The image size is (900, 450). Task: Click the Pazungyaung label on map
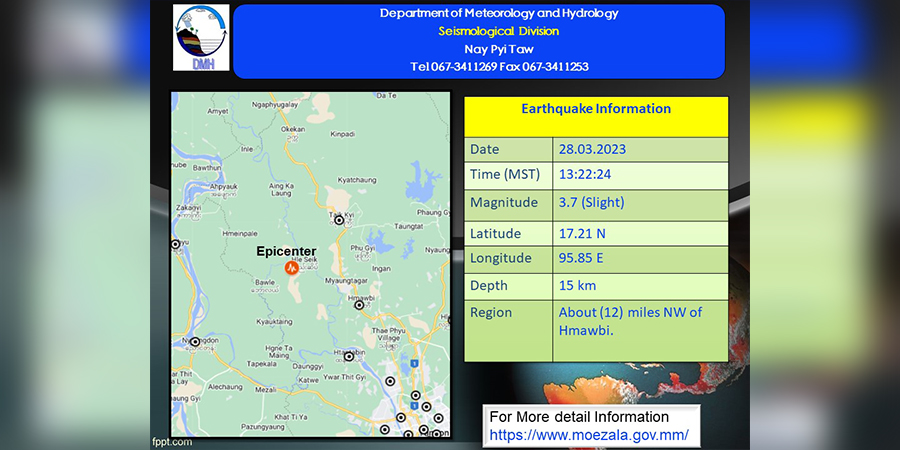point(263,427)
